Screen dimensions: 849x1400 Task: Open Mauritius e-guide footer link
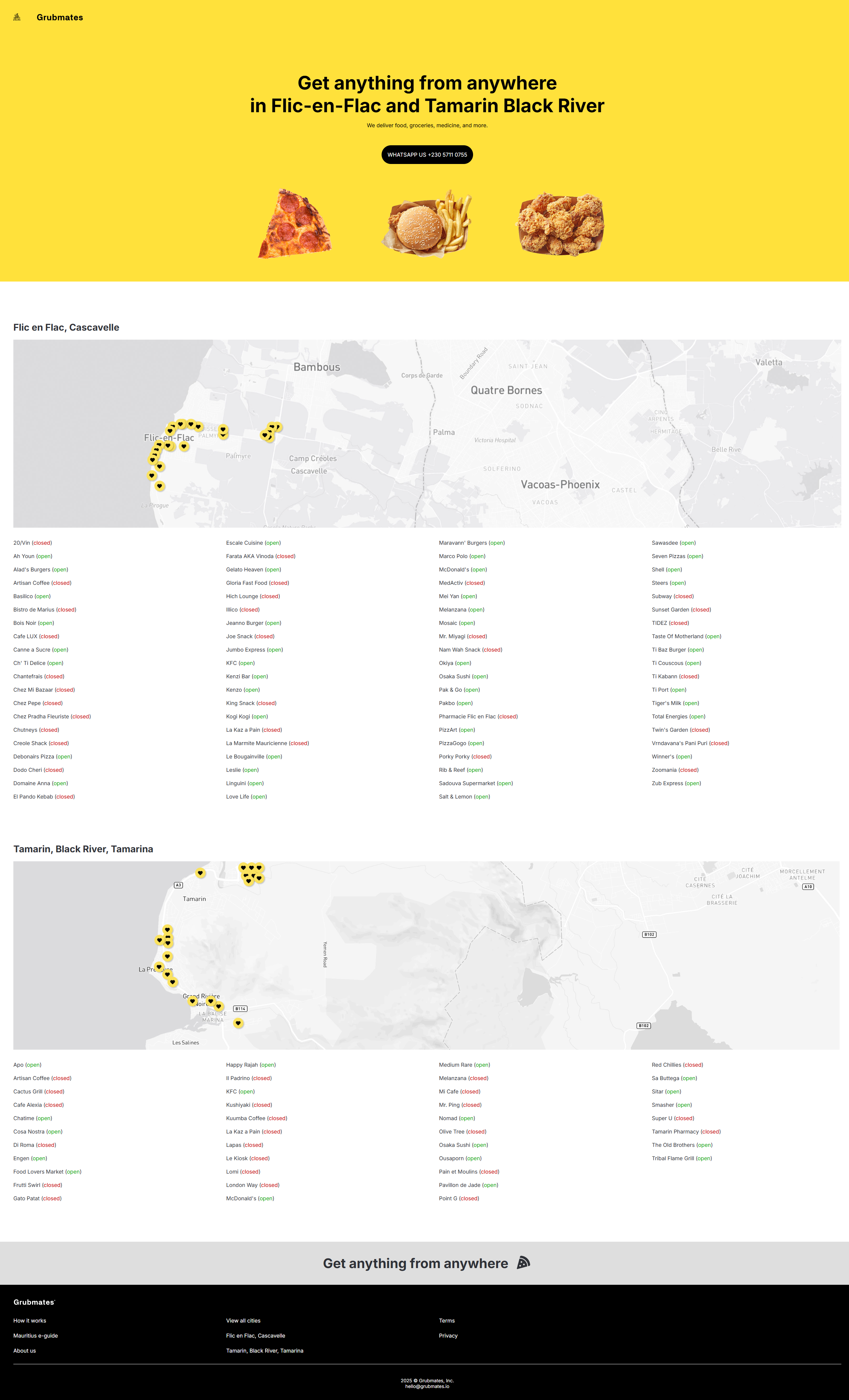pos(36,1336)
